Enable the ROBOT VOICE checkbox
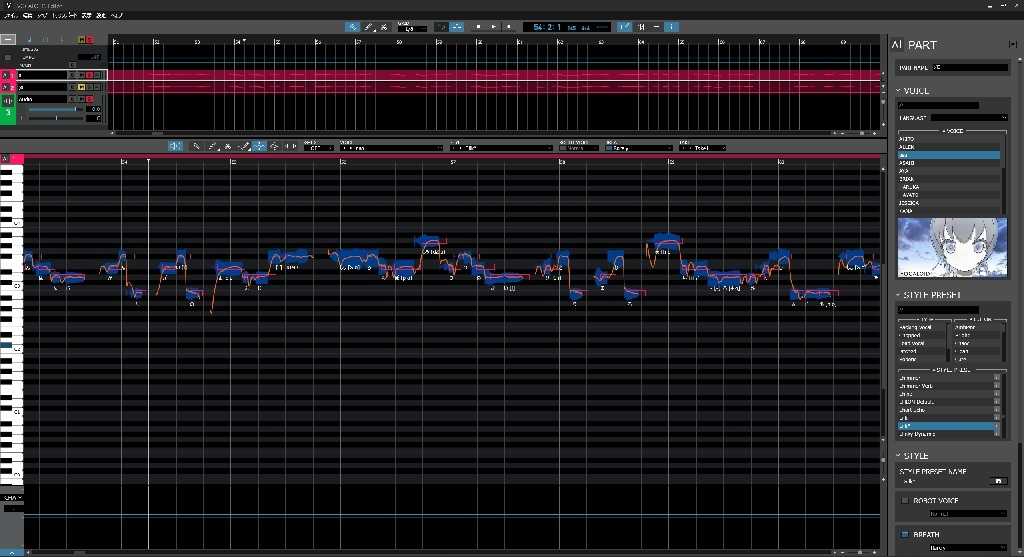 coord(904,500)
